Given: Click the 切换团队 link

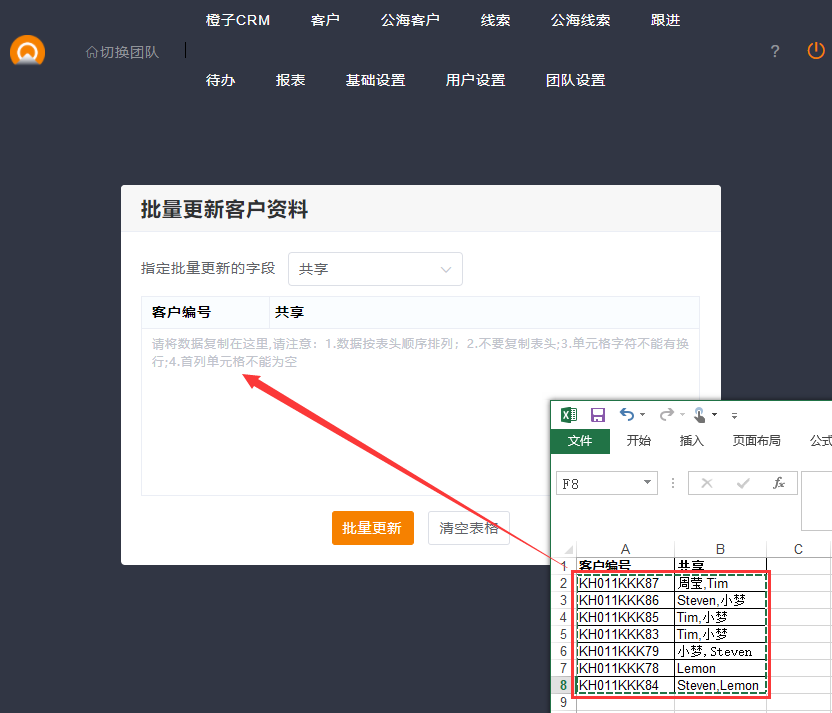Looking at the screenshot, I should (x=122, y=52).
